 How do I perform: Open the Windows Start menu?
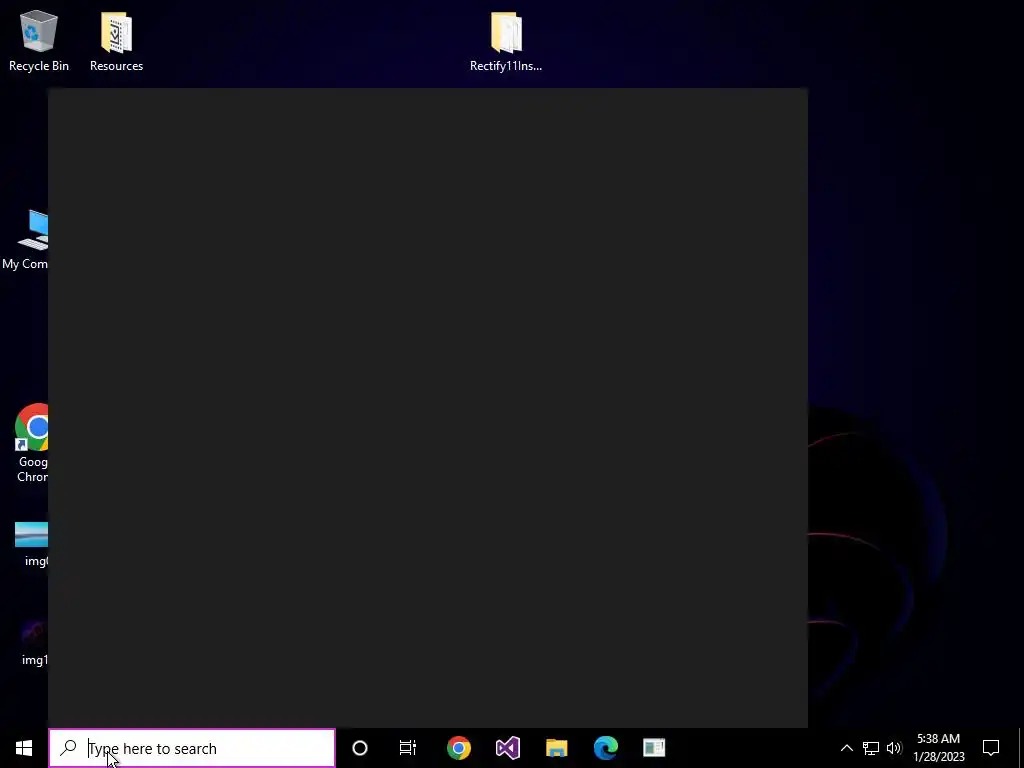click(x=24, y=748)
